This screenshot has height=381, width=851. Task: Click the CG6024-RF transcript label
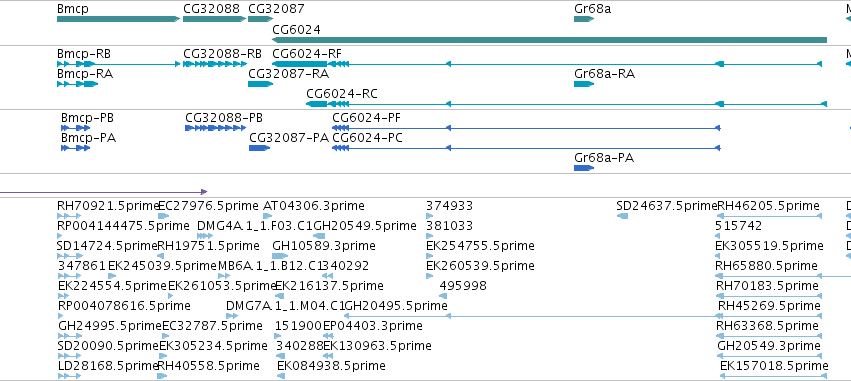coord(307,54)
